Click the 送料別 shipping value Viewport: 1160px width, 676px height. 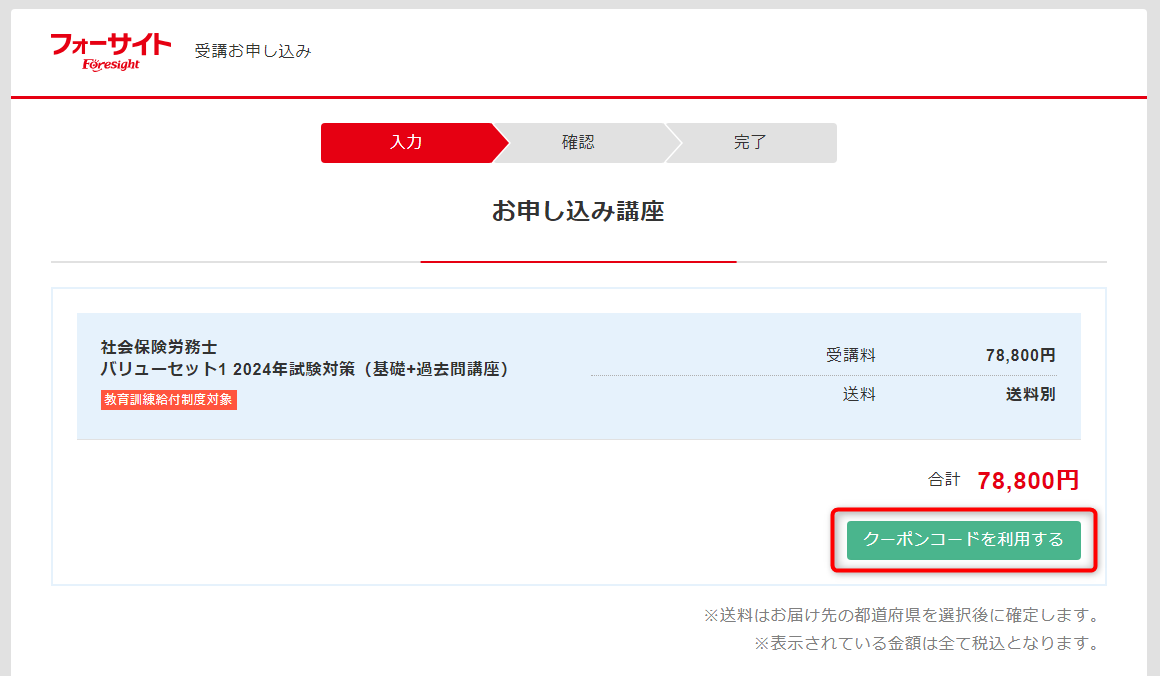pos(1030,394)
